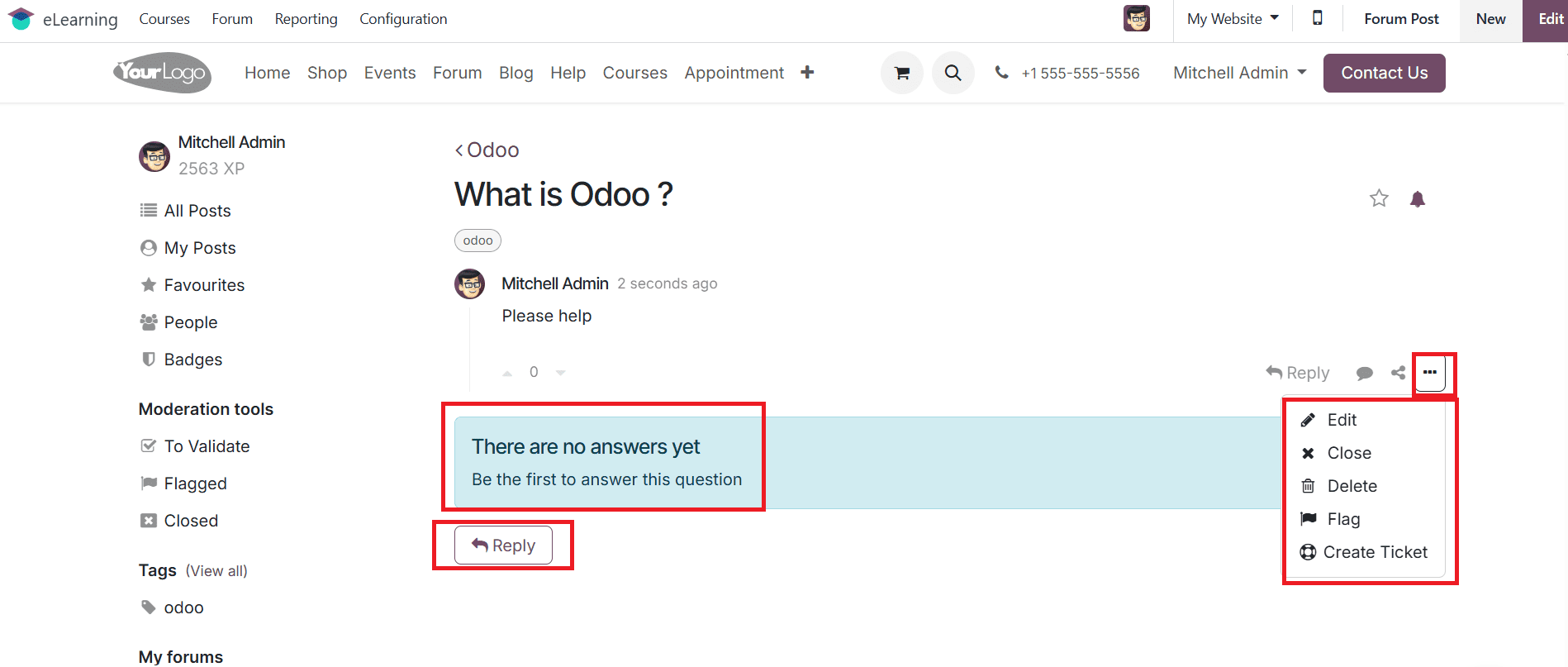The width and height of the screenshot is (1568, 667).
Task: Click the three-dots more options button
Action: pos(1430,373)
